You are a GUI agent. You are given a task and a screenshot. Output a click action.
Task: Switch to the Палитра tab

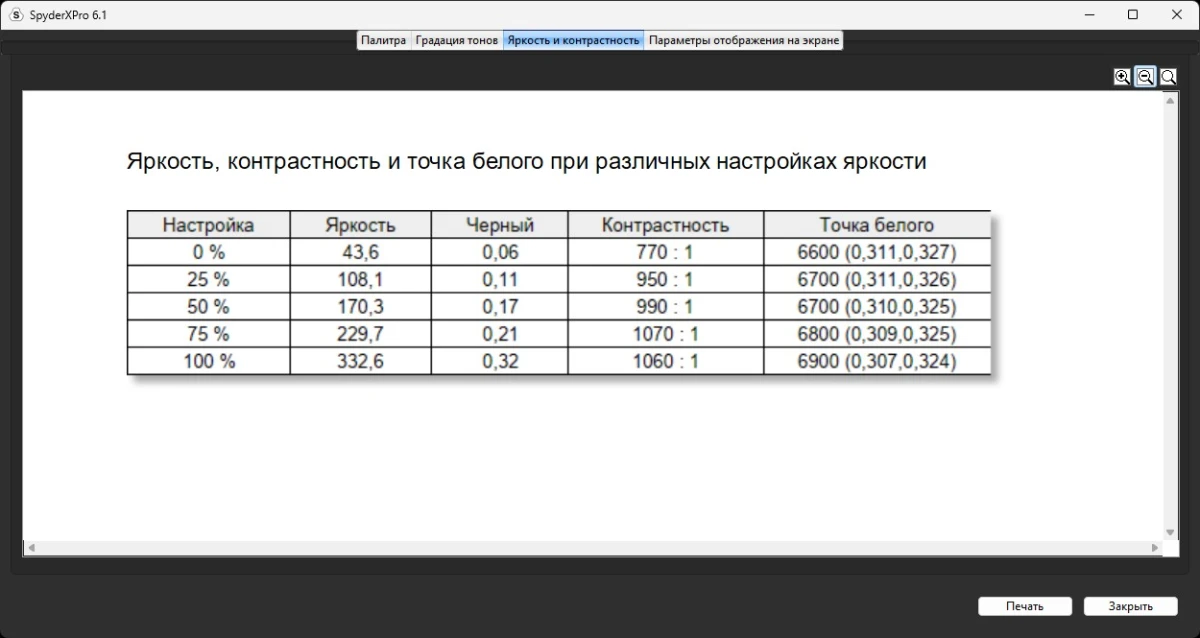click(x=383, y=40)
